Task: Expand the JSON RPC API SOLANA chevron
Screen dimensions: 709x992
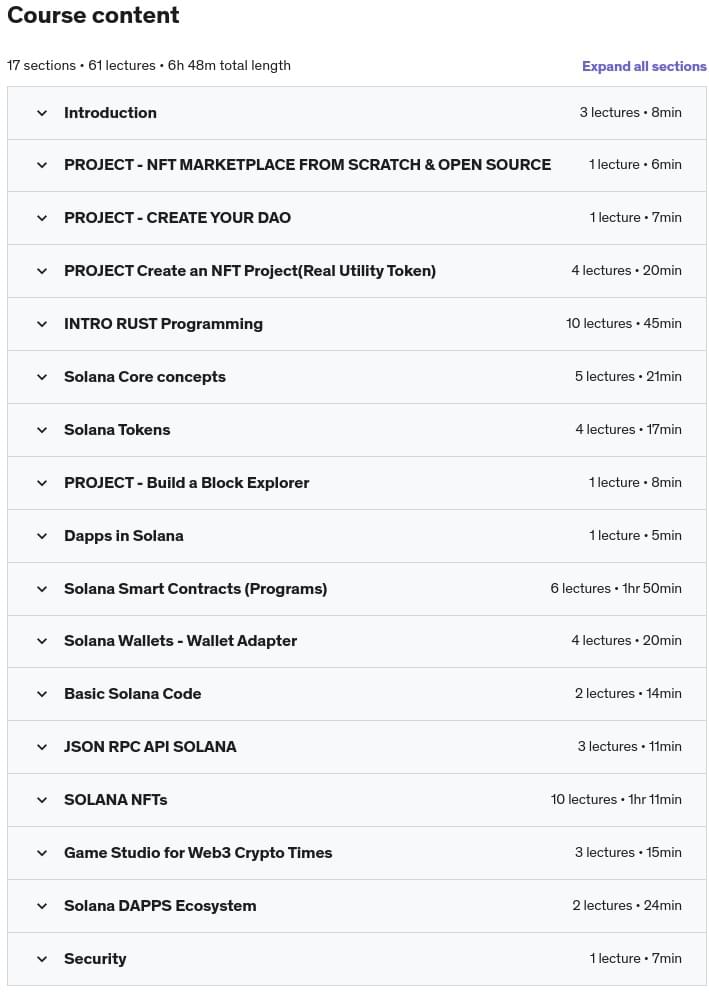Action: (42, 747)
